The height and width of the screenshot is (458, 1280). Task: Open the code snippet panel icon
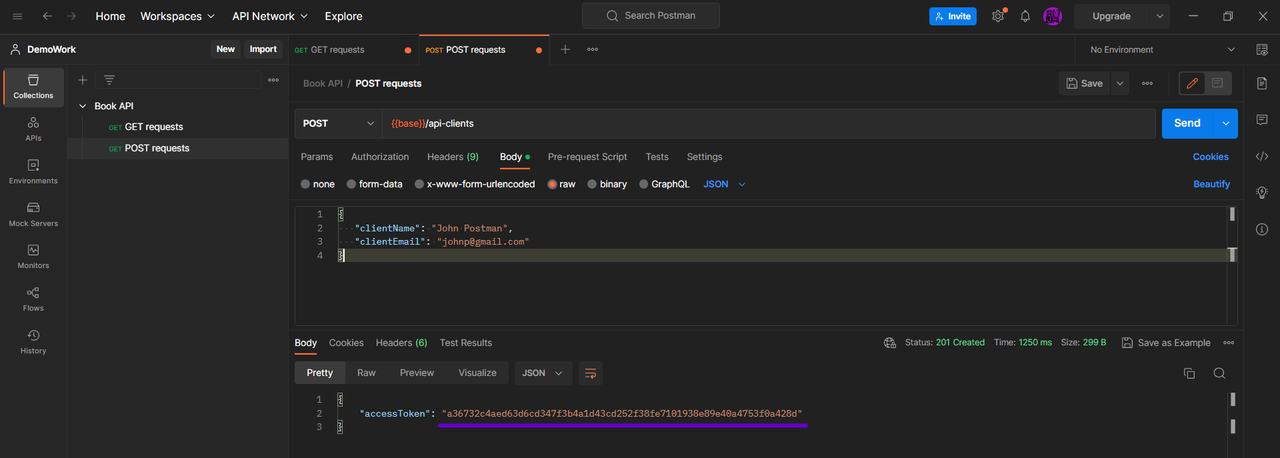[1261, 156]
